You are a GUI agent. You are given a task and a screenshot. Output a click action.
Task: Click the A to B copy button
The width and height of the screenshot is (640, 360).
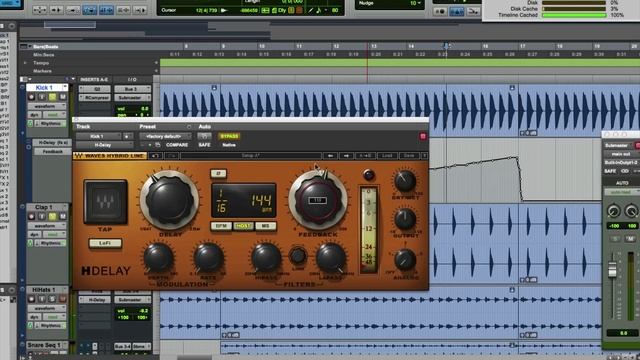point(365,156)
